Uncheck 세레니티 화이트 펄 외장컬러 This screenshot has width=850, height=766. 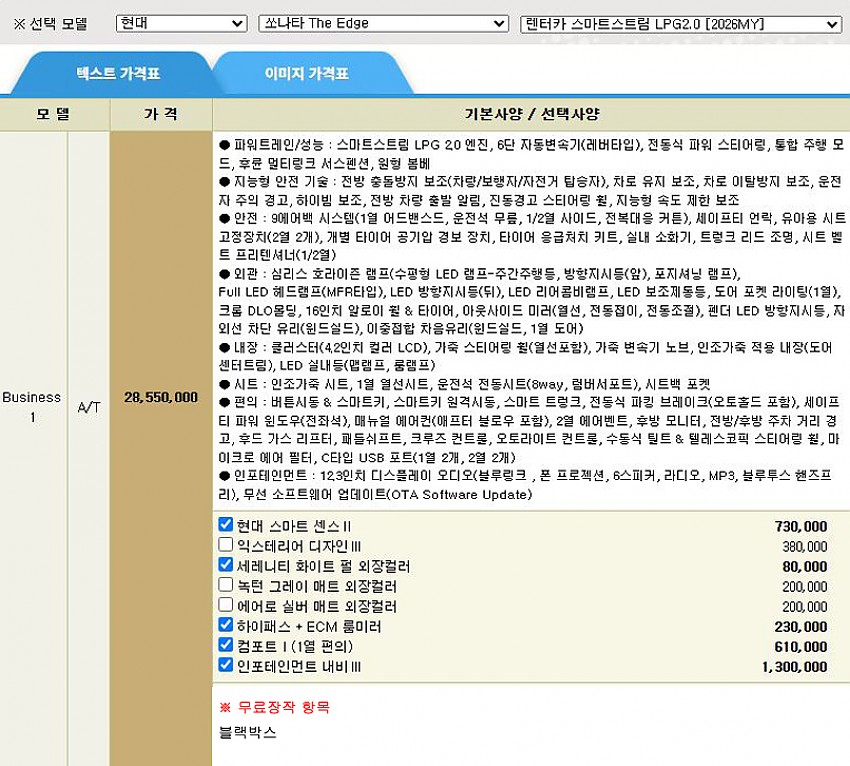point(226,566)
